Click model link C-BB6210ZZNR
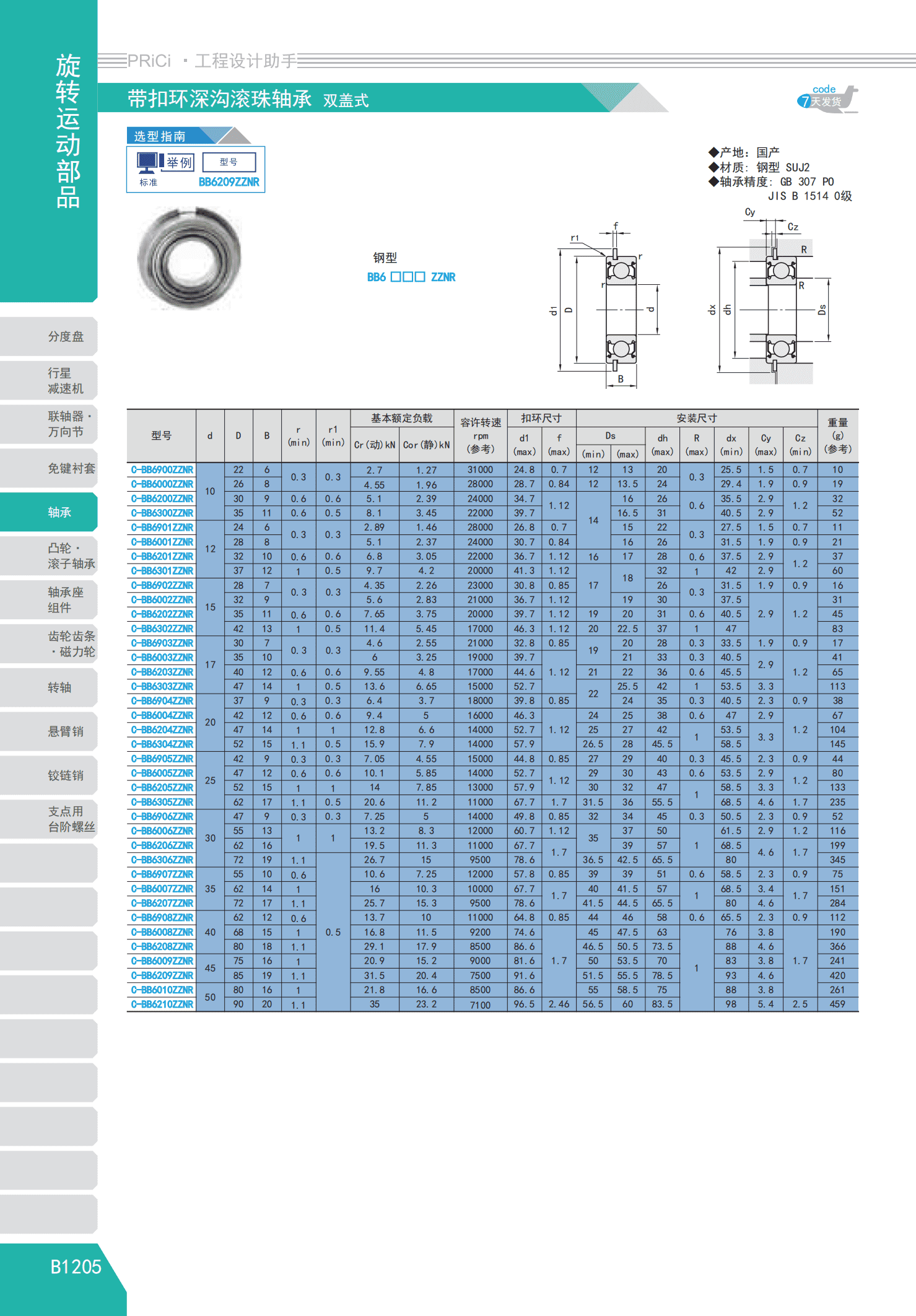 click(x=162, y=1004)
